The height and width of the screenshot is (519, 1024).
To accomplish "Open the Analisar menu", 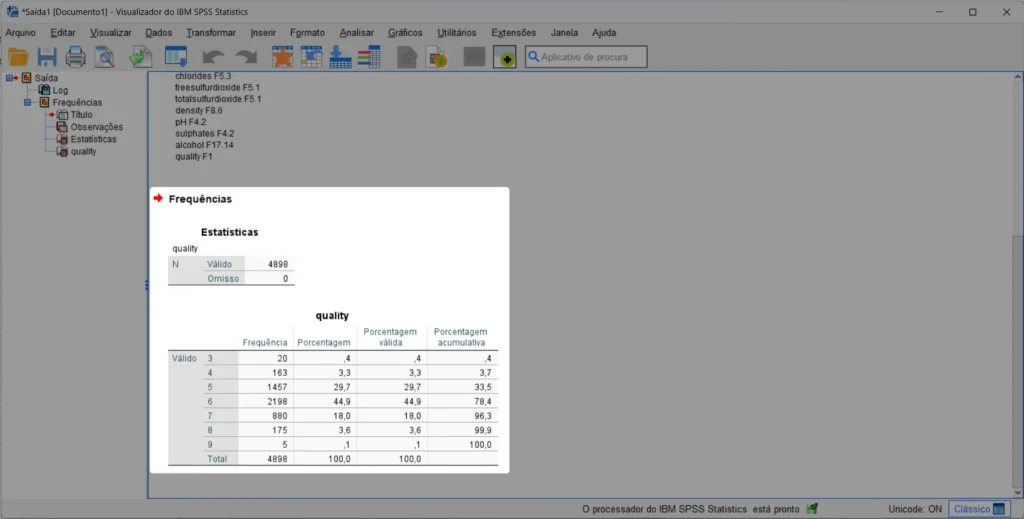I will coord(356,33).
